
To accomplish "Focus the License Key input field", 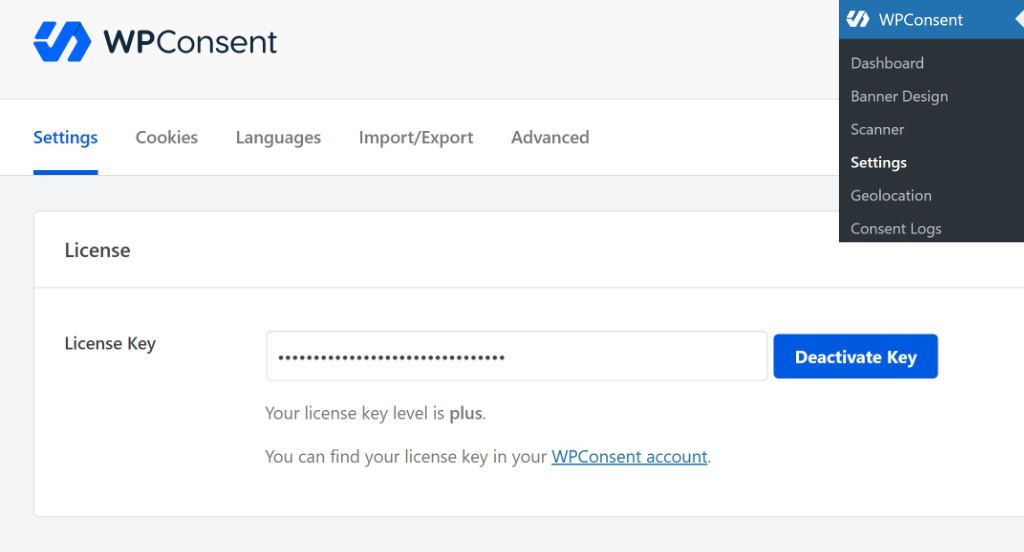I will 517,356.
